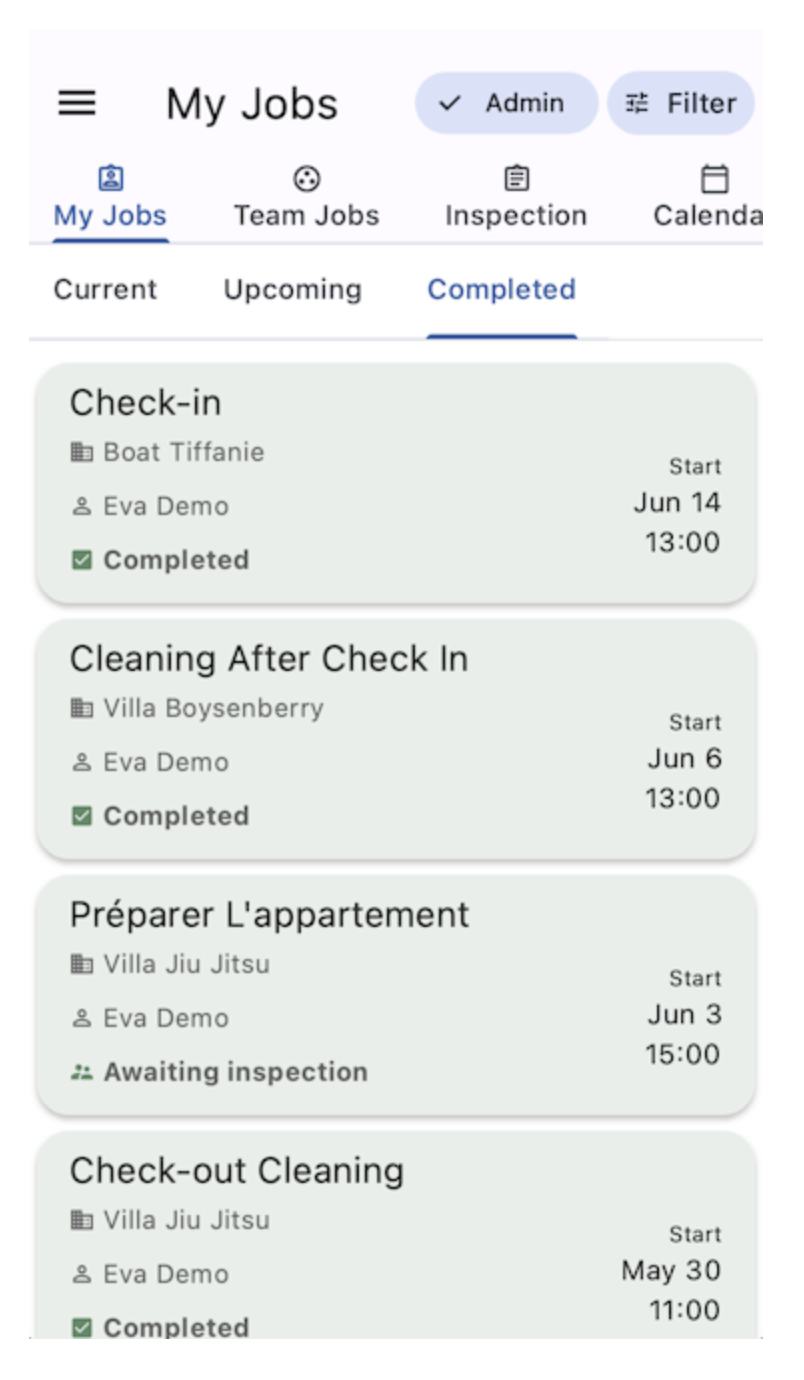Click the Jun 3 start date

point(684,1014)
